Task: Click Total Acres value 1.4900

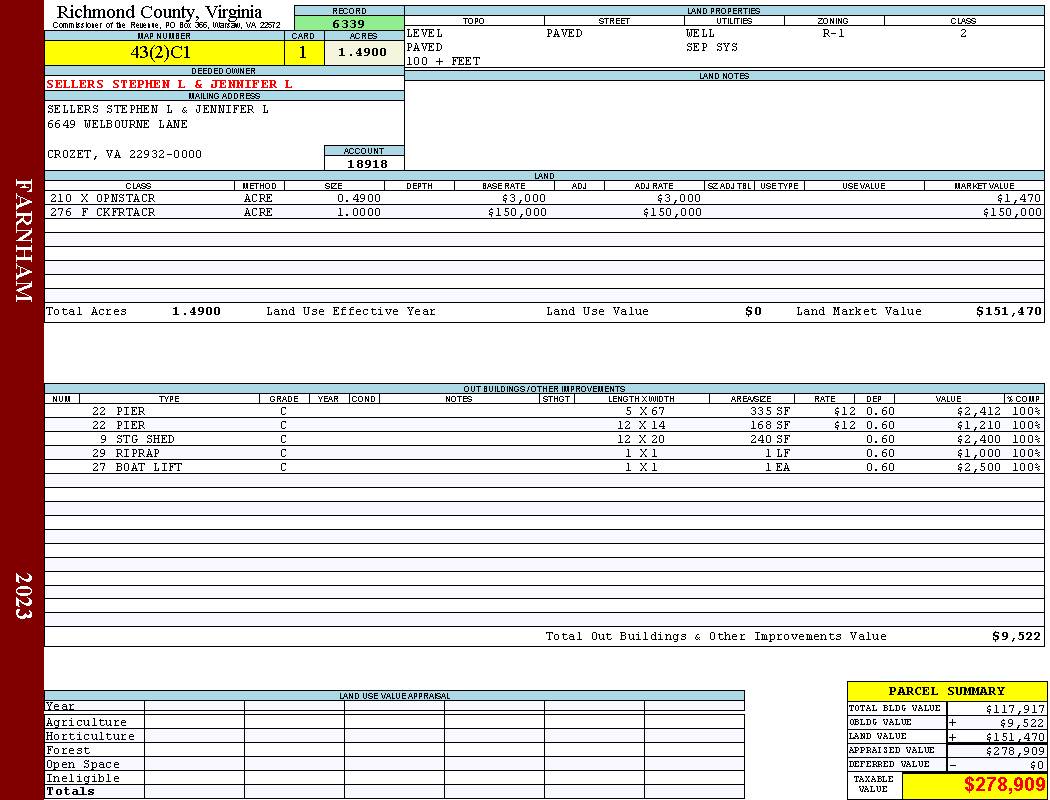Action: point(196,311)
